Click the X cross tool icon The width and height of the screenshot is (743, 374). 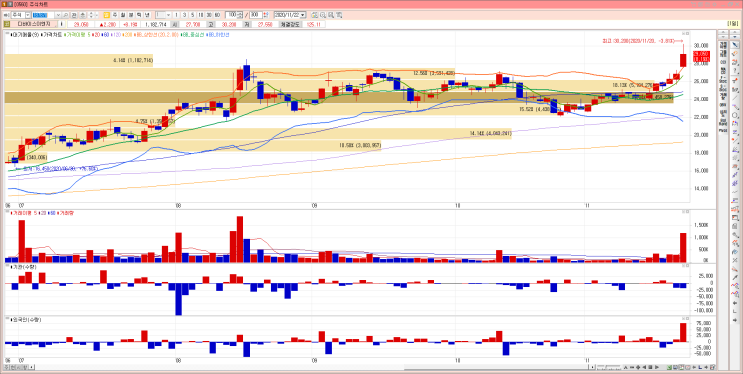click(735, 260)
